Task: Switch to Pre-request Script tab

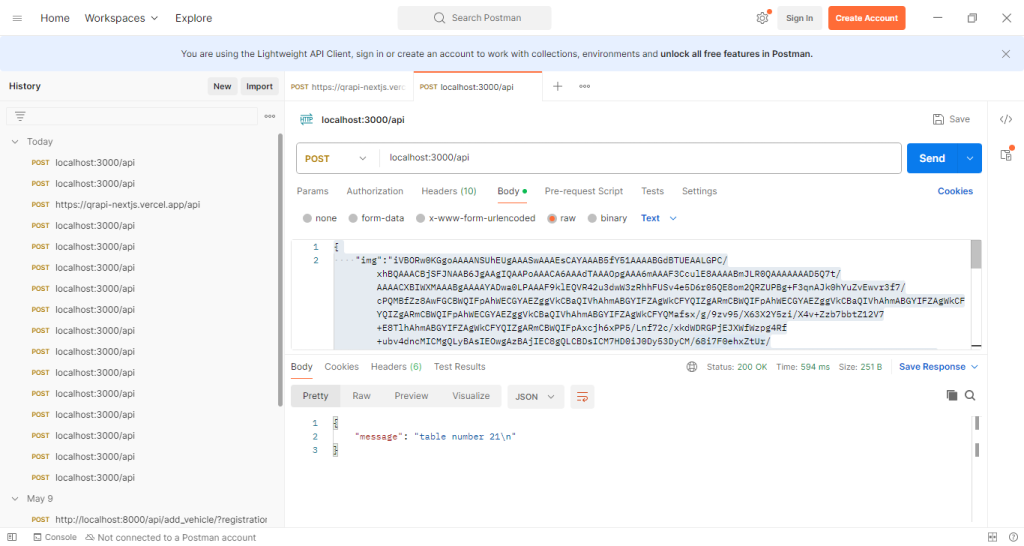Action: point(584,191)
